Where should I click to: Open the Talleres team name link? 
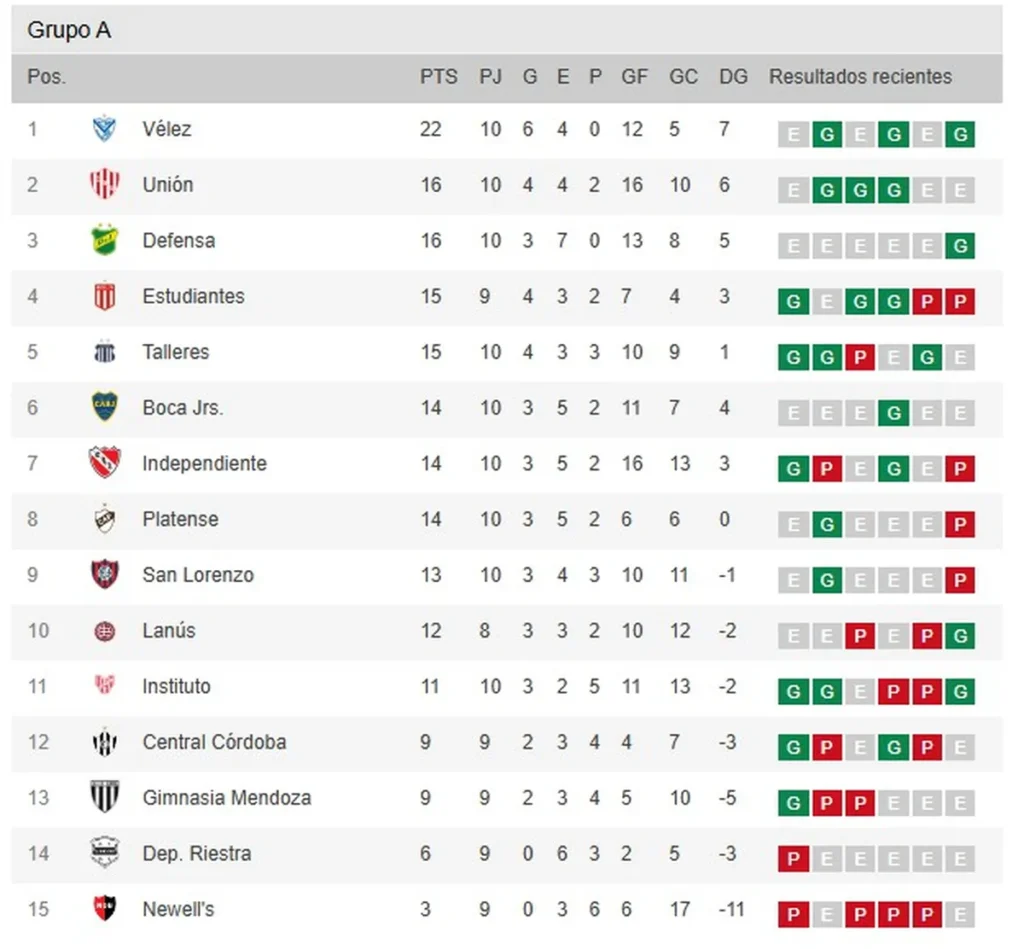[x=176, y=352]
